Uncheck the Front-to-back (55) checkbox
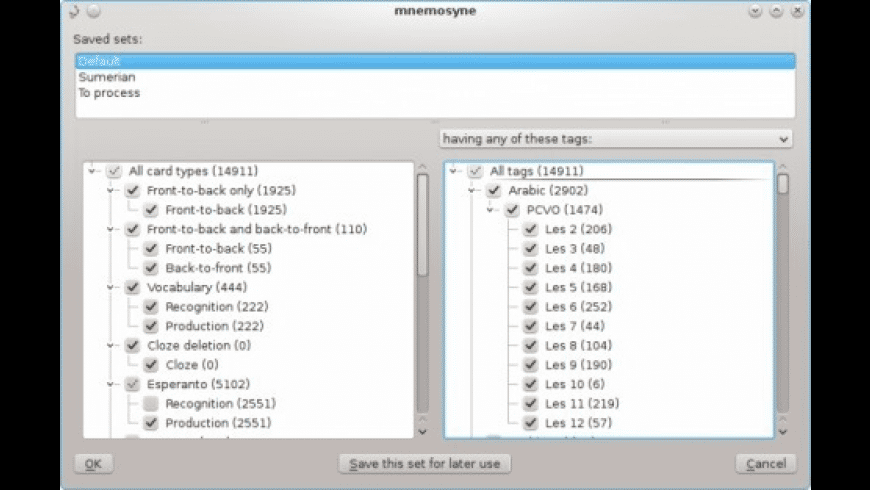 [x=151, y=249]
